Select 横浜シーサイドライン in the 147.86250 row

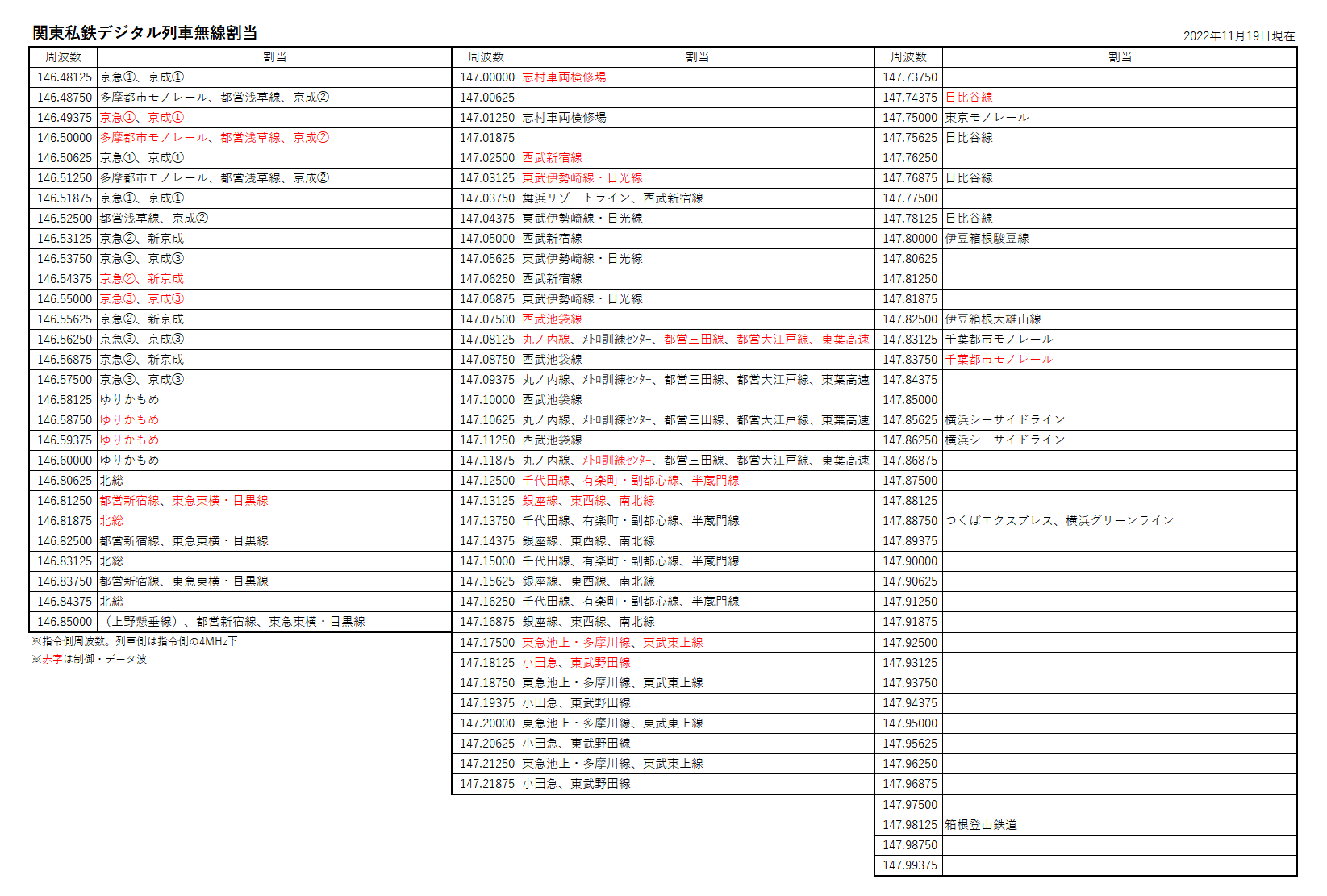[1005, 440]
